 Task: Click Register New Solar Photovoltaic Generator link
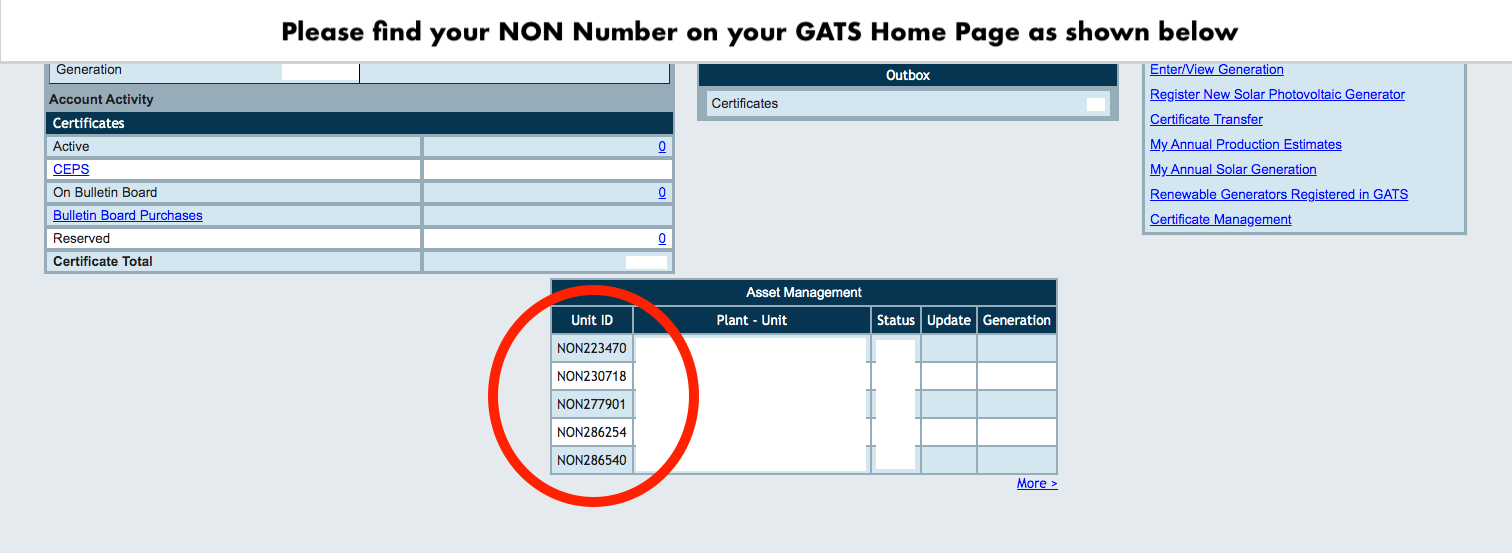point(1277,94)
